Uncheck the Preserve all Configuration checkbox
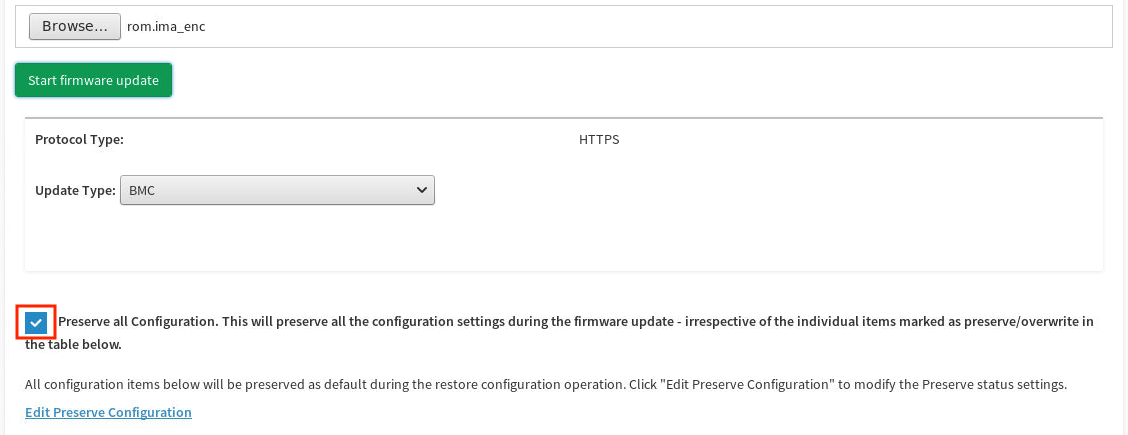The image size is (1128, 435). pos(36,322)
